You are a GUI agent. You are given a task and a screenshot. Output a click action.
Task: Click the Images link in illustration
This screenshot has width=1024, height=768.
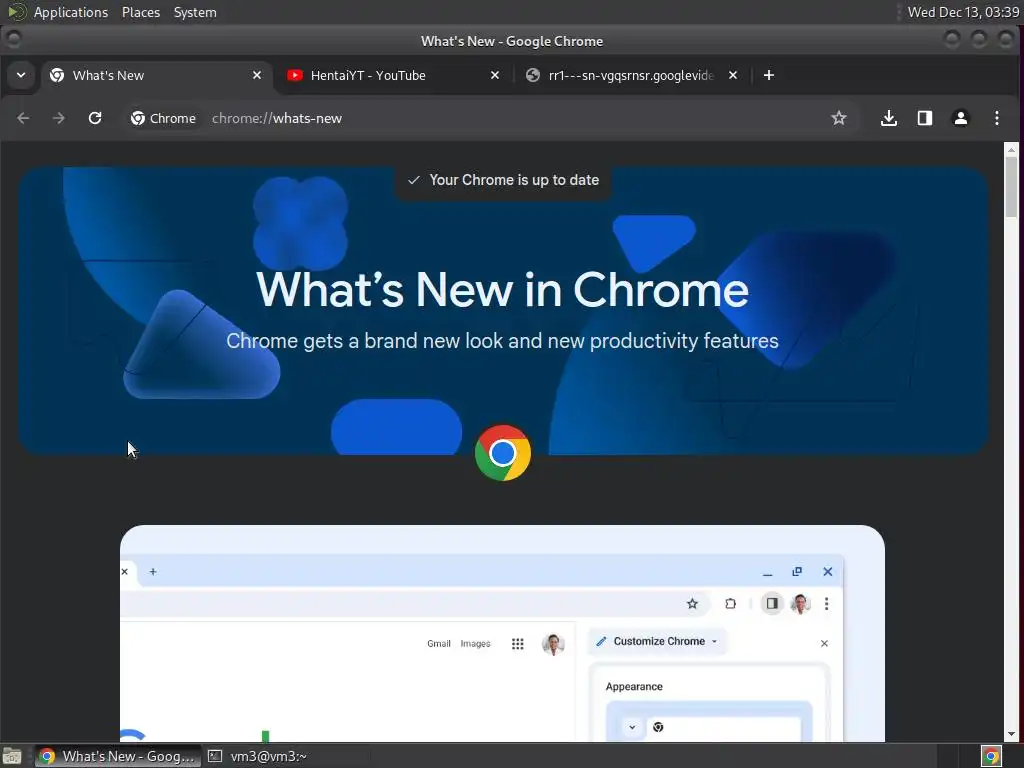point(475,644)
